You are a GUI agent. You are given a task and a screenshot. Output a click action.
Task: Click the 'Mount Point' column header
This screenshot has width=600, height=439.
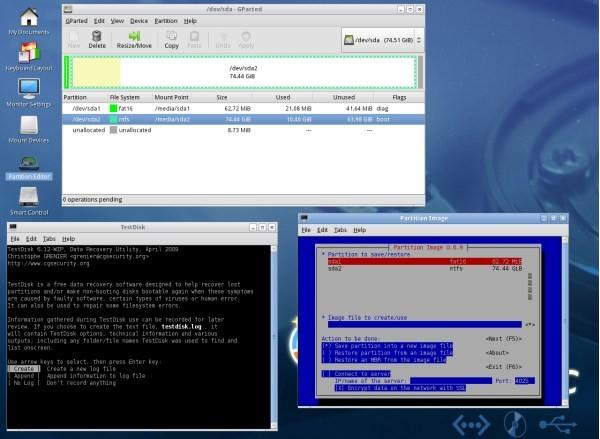pyautogui.click(x=172, y=97)
